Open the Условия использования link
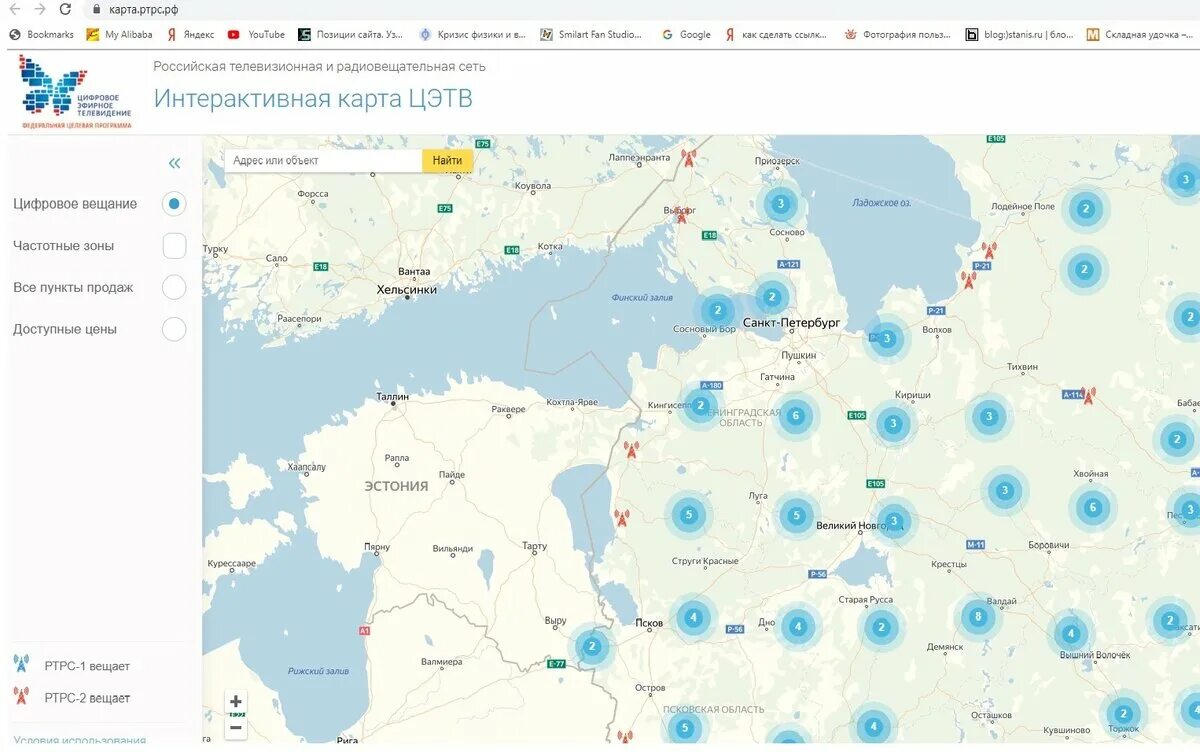Image resolution: width=1200 pixels, height=752 pixels. pyautogui.click(x=80, y=741)
